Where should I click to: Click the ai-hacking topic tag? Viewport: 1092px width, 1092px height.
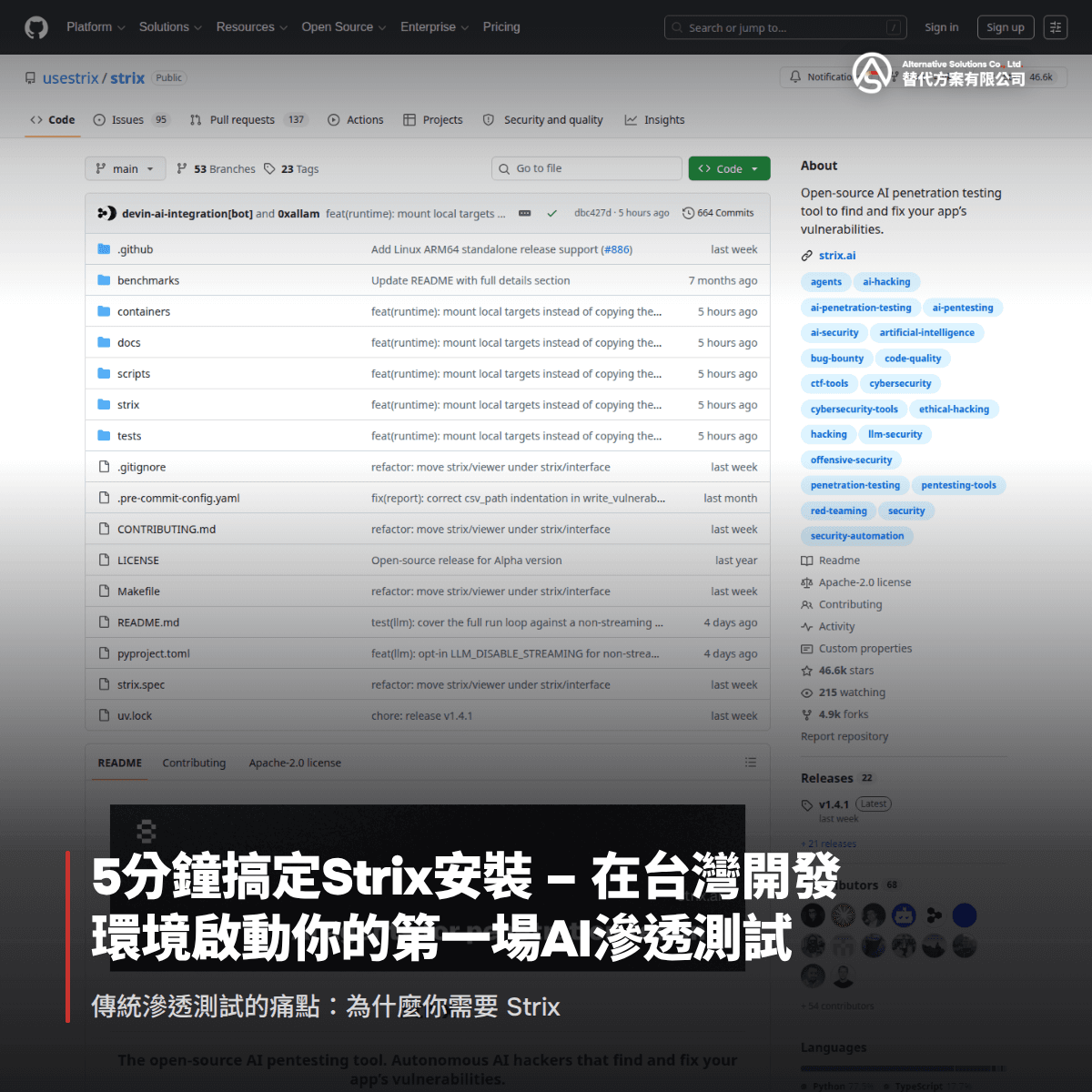(x=886, y=282)
